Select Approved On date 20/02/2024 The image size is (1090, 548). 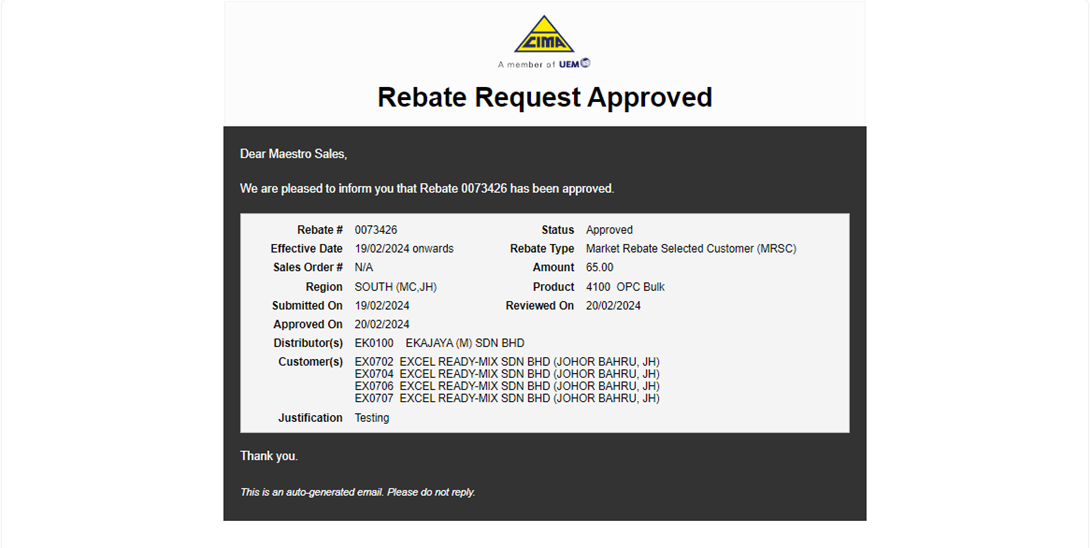[382, 324]
